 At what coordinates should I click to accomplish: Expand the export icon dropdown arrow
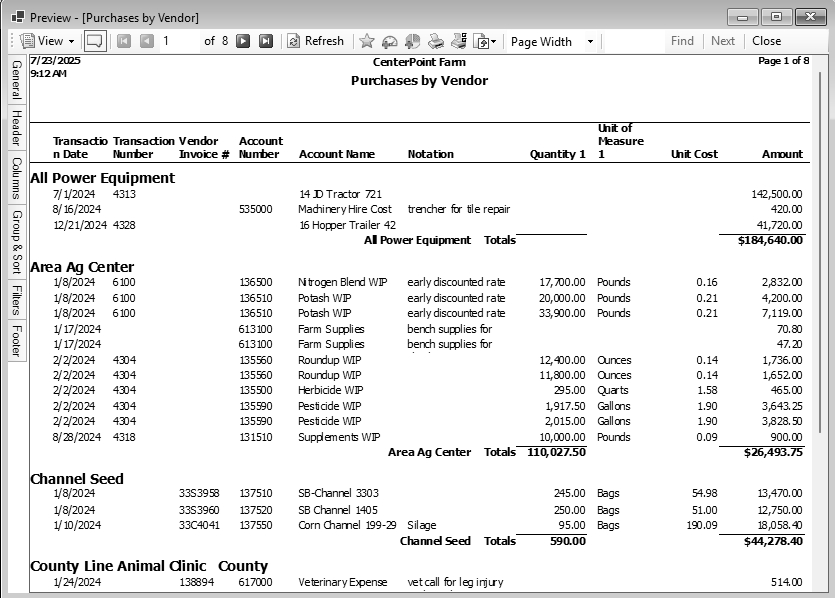point(493,42)
